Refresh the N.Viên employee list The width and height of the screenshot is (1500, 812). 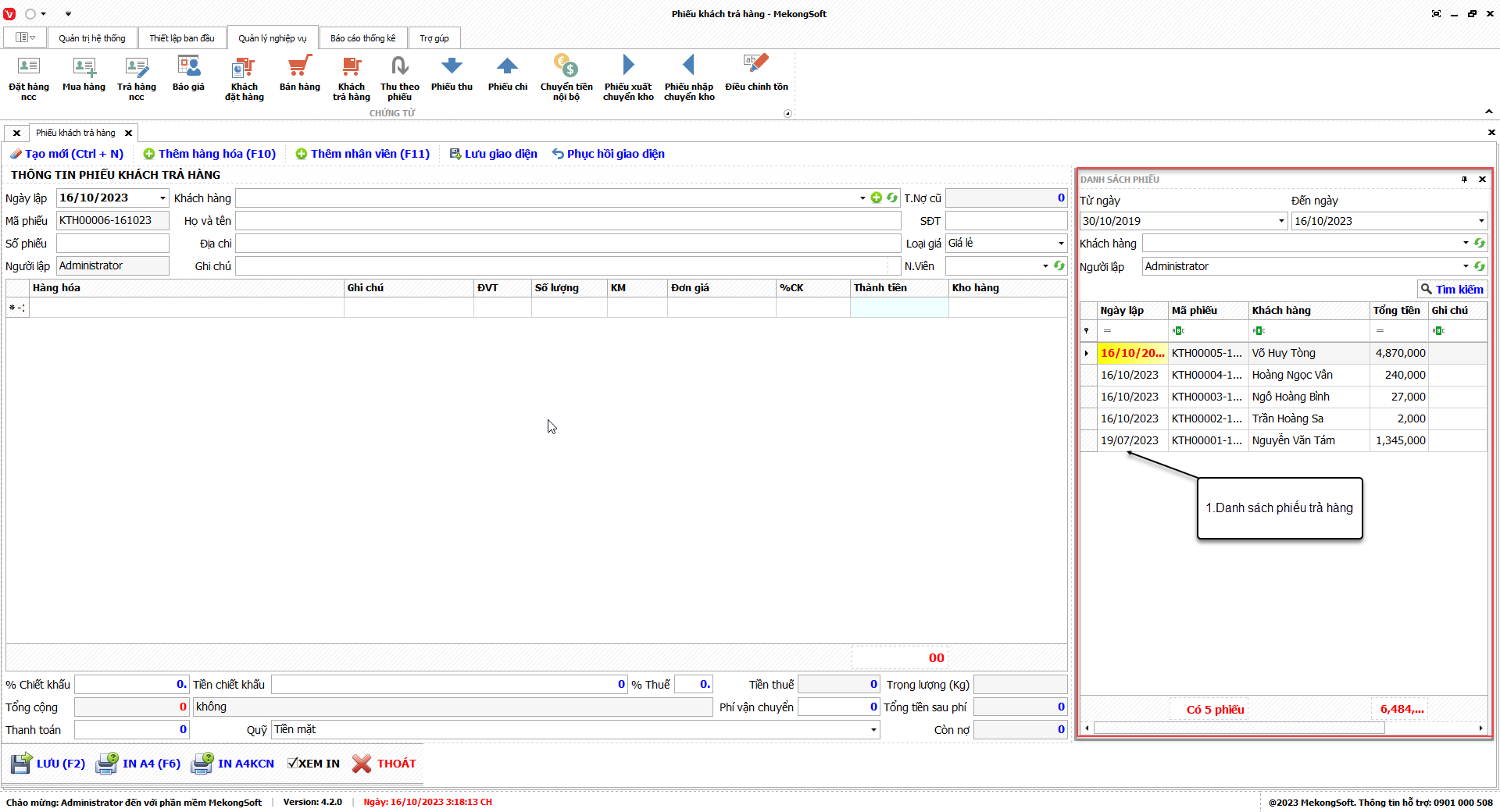click(x=1059, y=266)
